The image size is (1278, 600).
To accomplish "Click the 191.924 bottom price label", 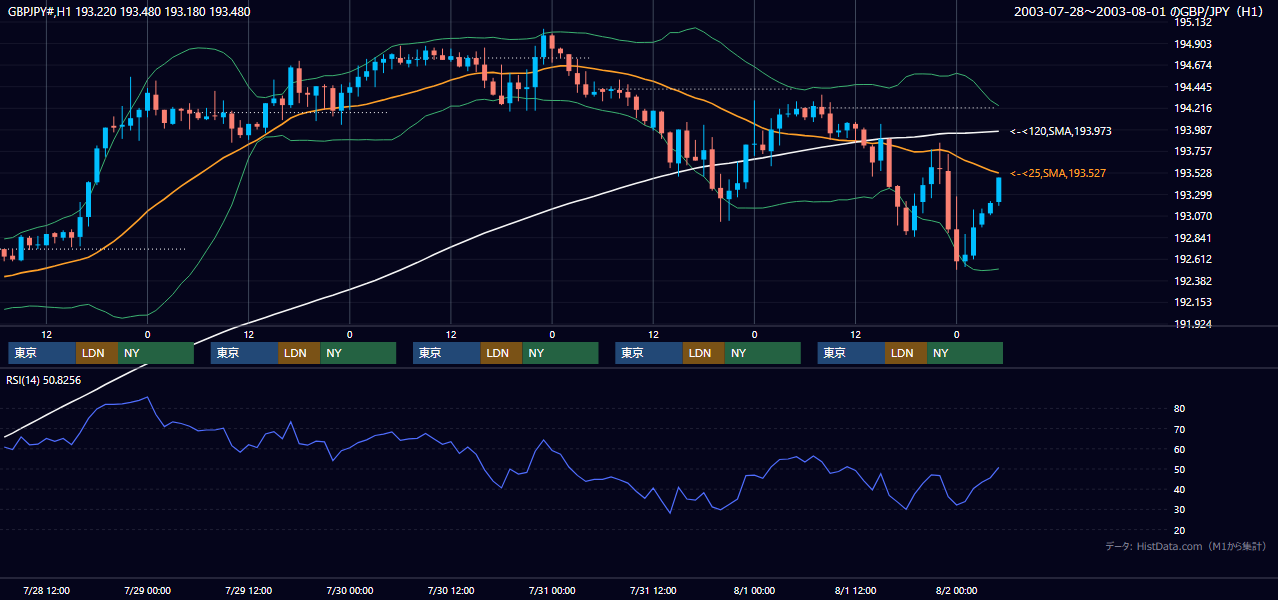I will tap(1193, 324).
